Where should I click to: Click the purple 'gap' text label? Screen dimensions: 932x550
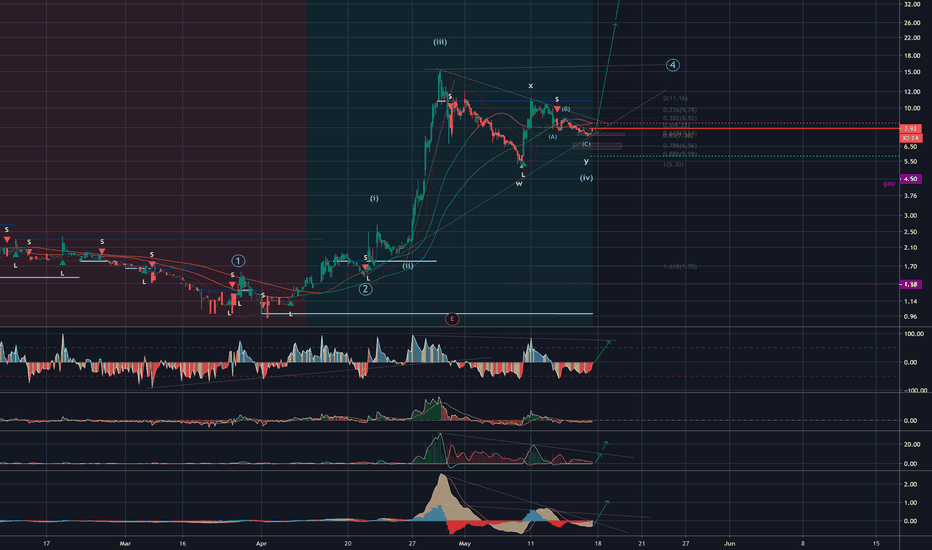click(x=889, y=184)
